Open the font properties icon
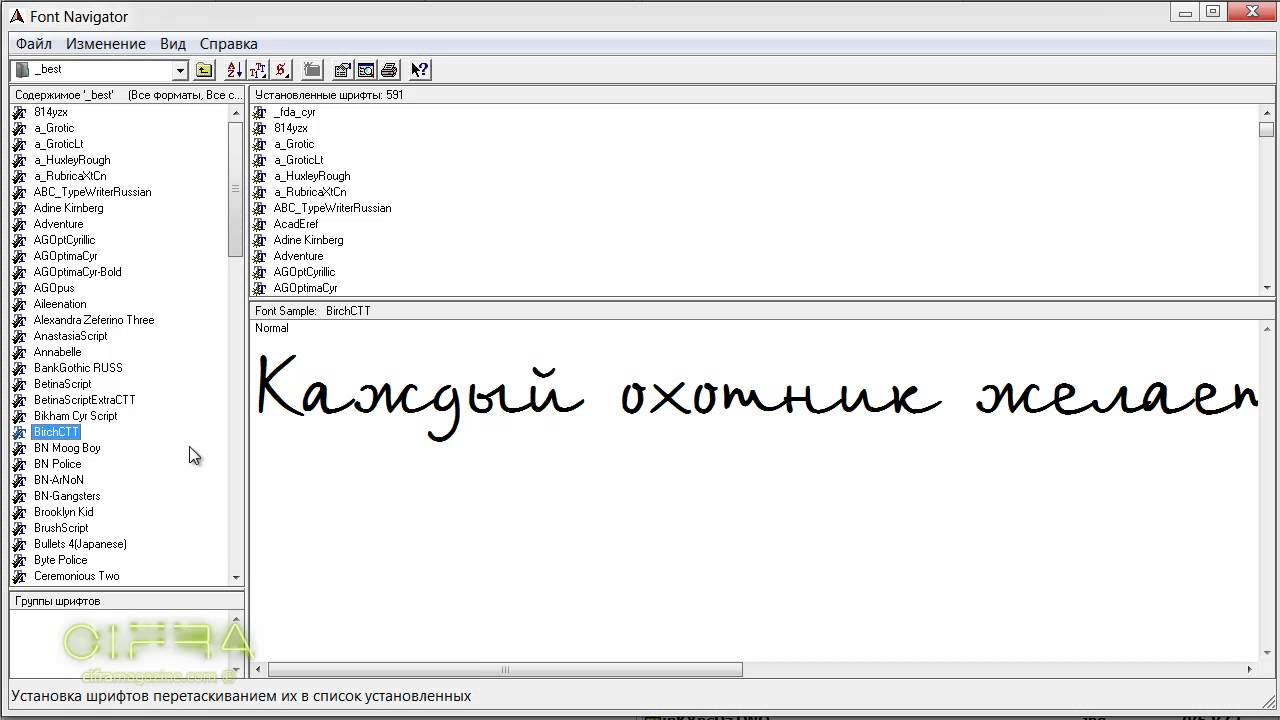 pyautogui.click(x=342, y=70)
